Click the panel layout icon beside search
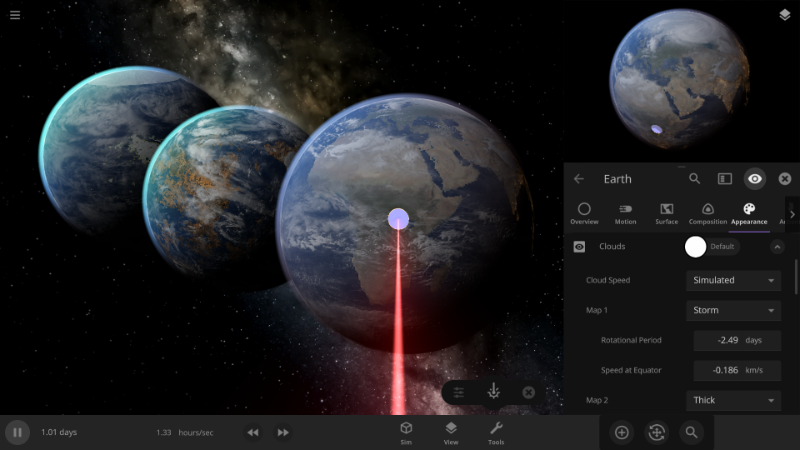Screen dimensions: 800x450 pyautogui.click(x=725, y=179)
